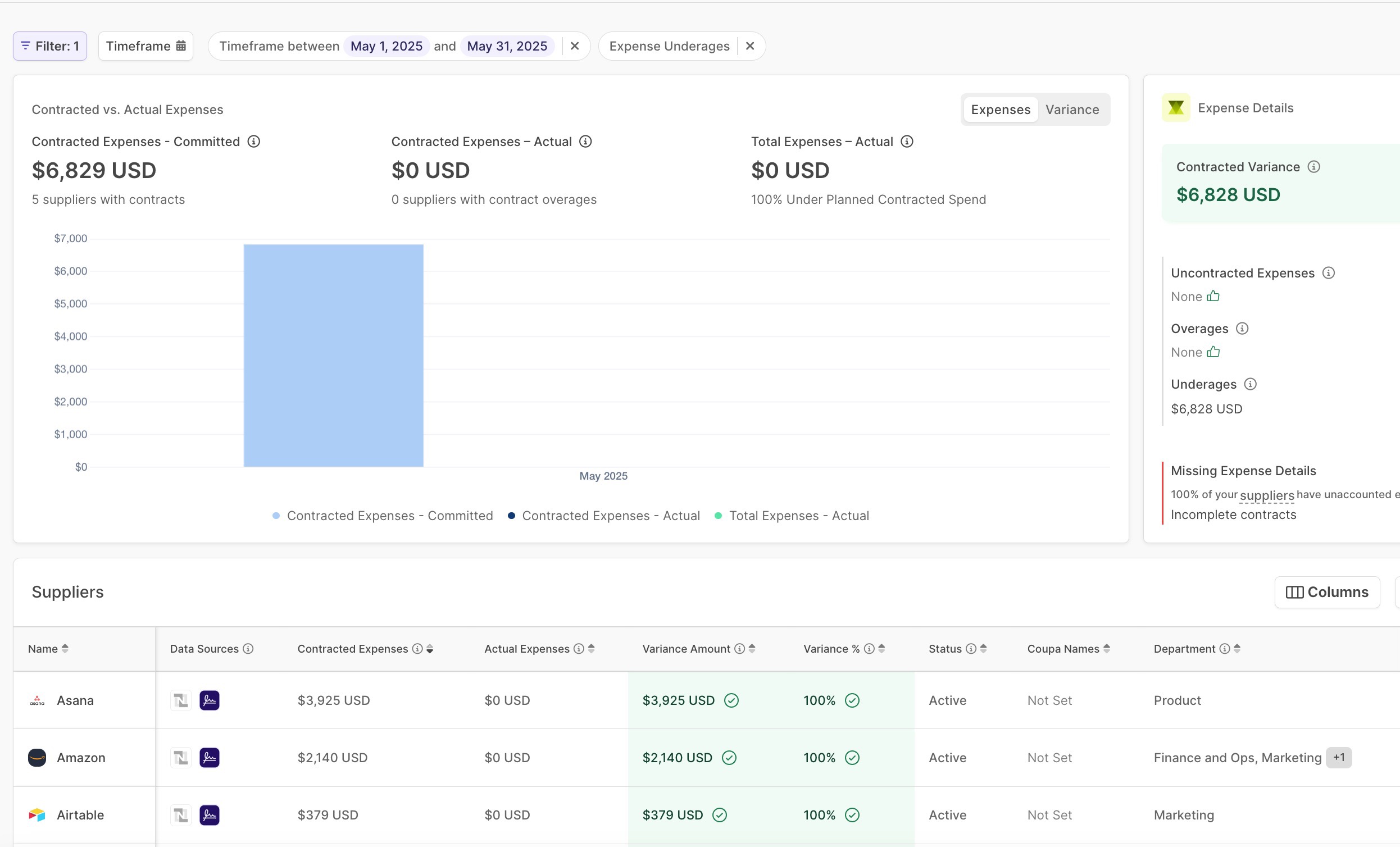Open the Timeframe calendar picker
The height and width of the screenshot is (847, 1400).
click(x=146, y=46)
